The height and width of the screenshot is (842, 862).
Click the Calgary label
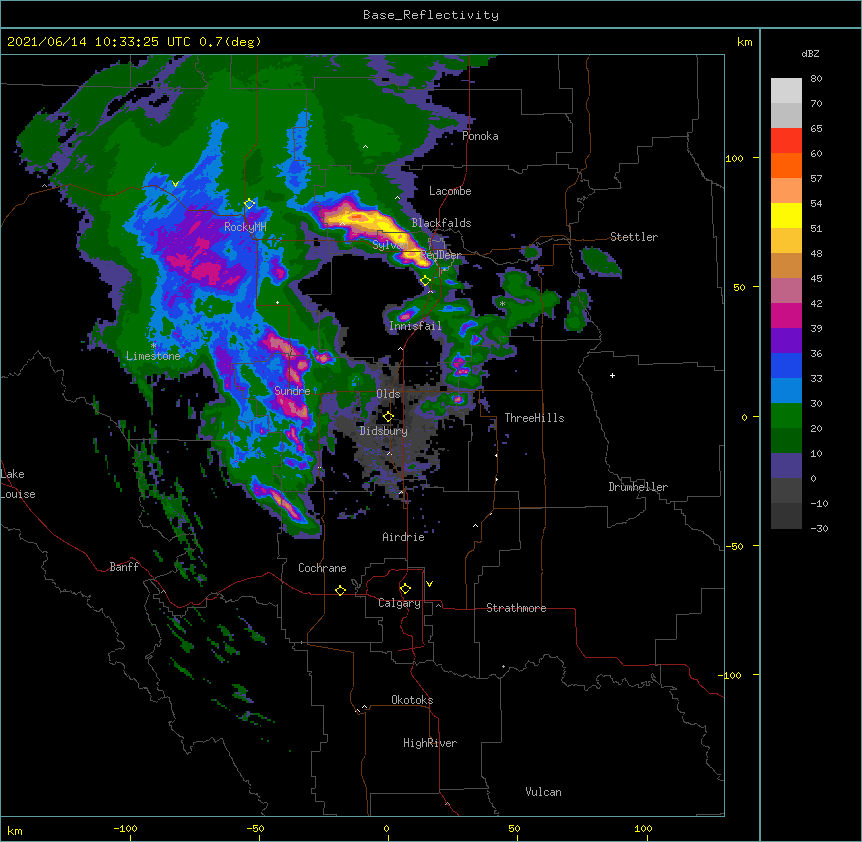click(399, 603)
